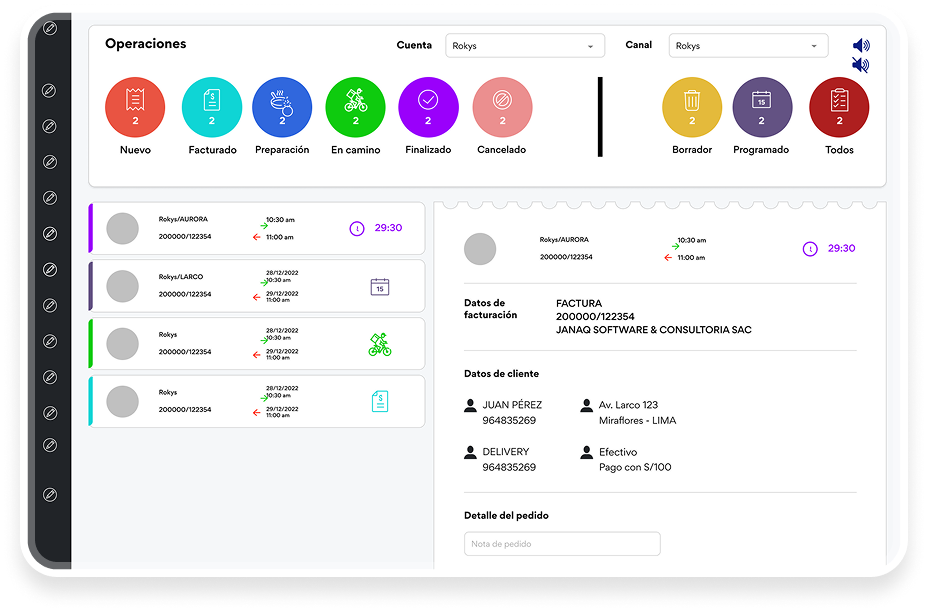Mute notifications with lower speaker icon
This screenshot has height=612, width=928.
point(861,65)
